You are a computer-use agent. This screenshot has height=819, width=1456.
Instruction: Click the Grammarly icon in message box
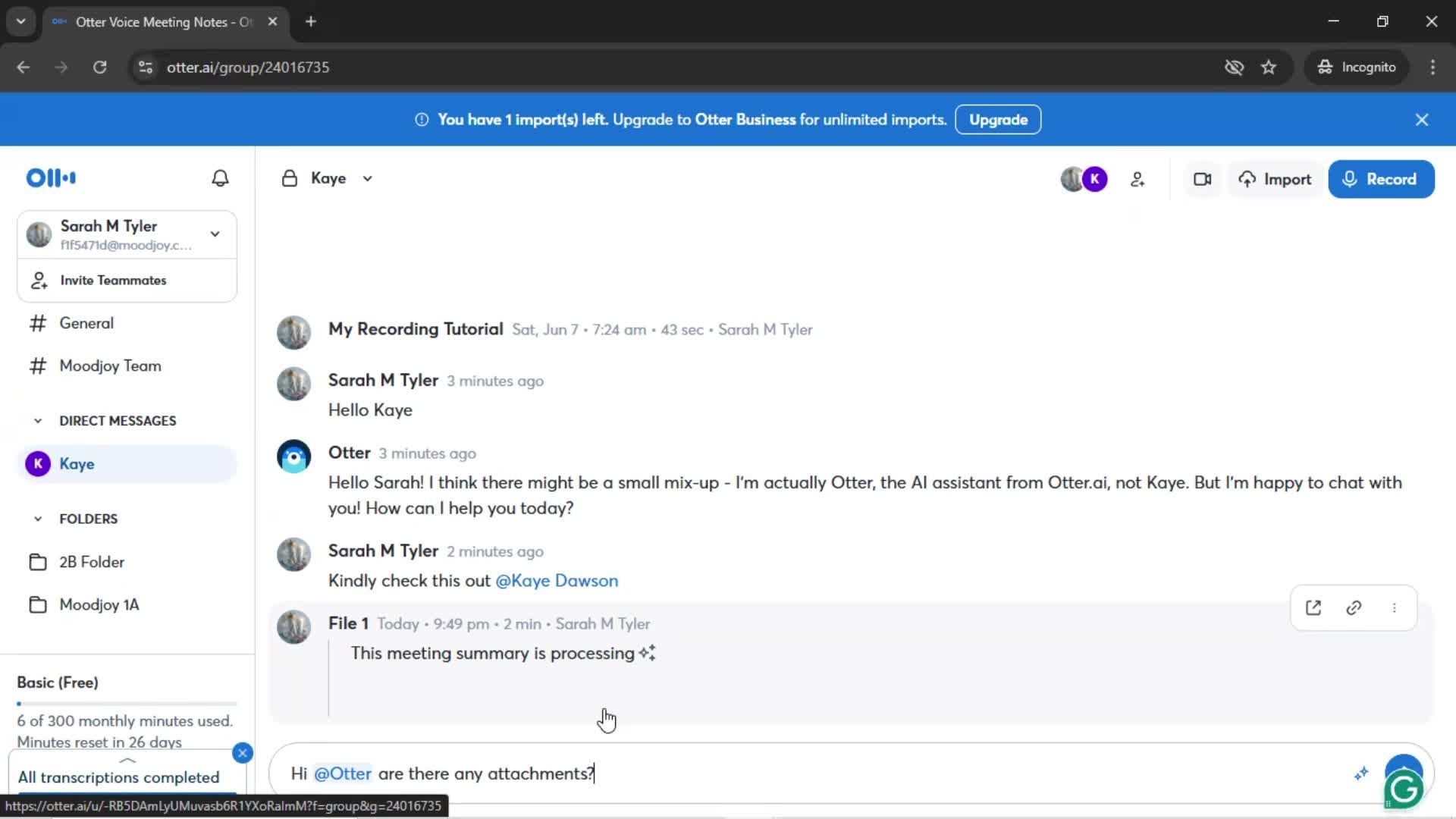tap(1404, 790)
